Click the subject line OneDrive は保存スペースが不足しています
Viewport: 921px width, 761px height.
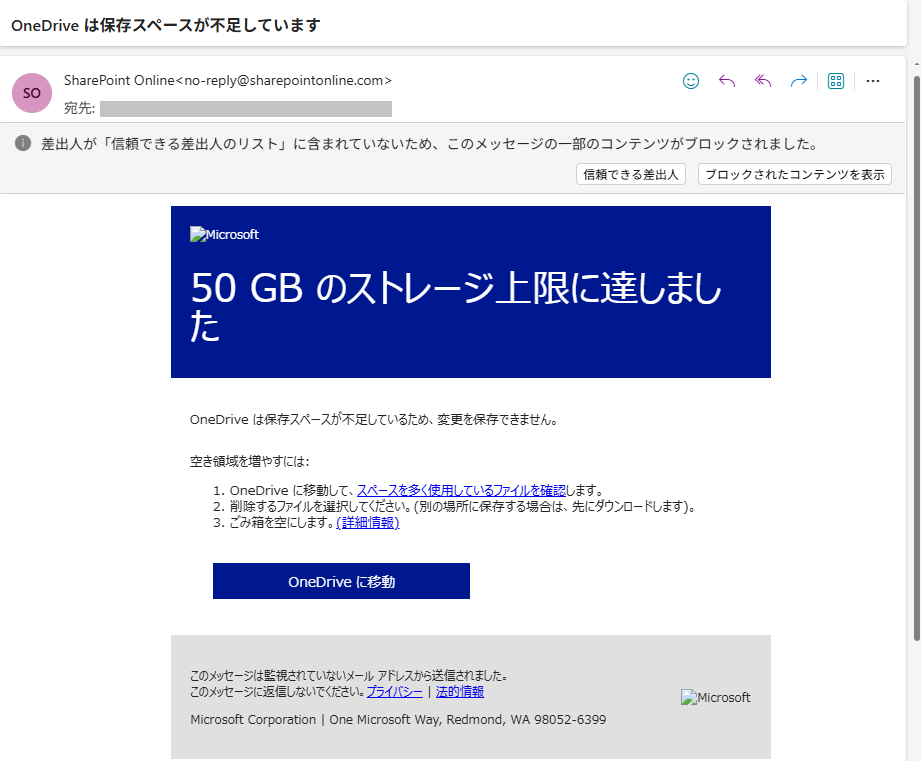tap(166, 25)
